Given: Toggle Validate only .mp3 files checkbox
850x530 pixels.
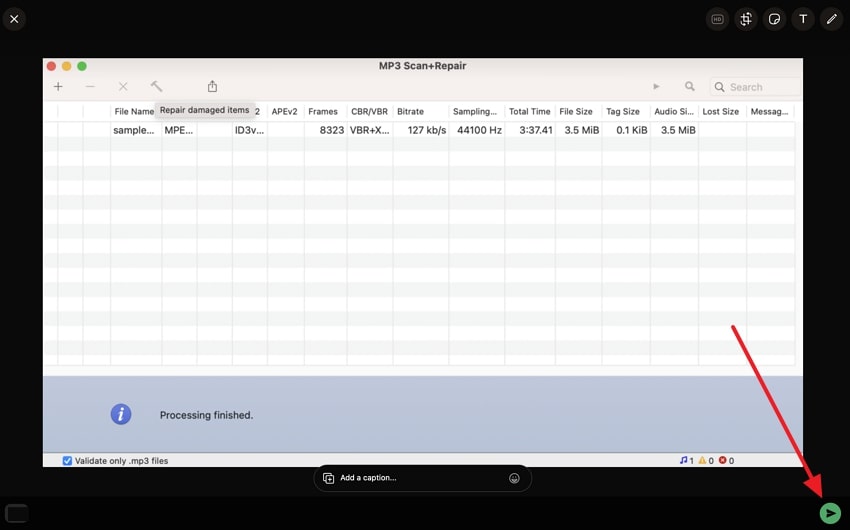Looking at the screenshot, I should coord(68,461).
